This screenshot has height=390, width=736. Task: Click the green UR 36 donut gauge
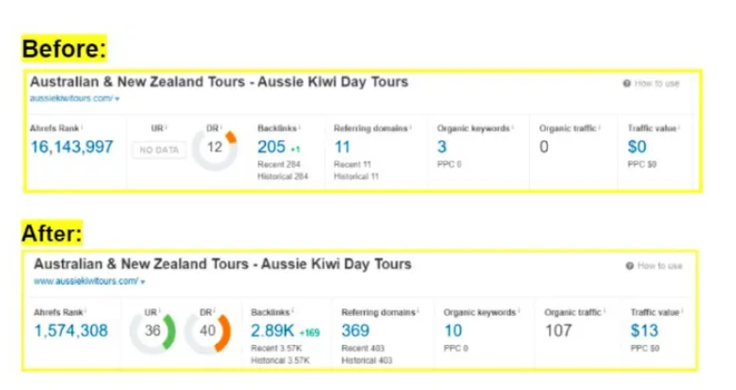pos(153,331)
